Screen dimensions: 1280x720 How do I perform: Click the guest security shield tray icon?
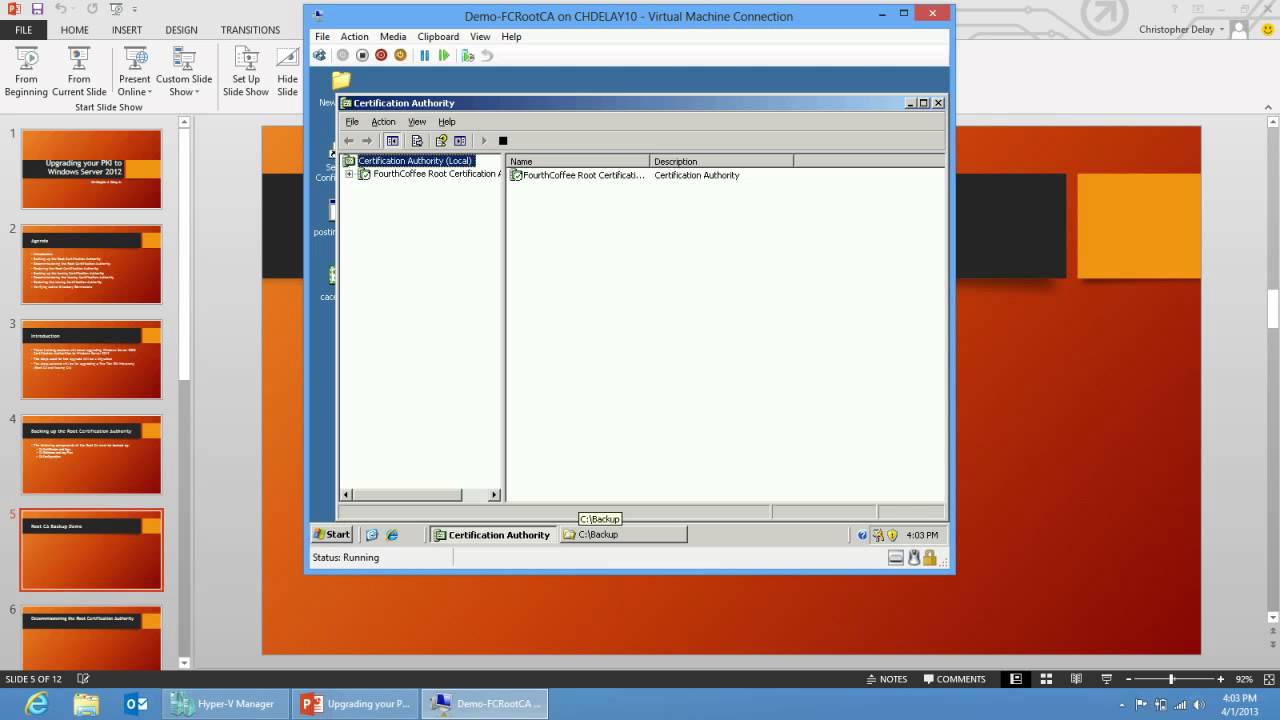coord(892,535)
